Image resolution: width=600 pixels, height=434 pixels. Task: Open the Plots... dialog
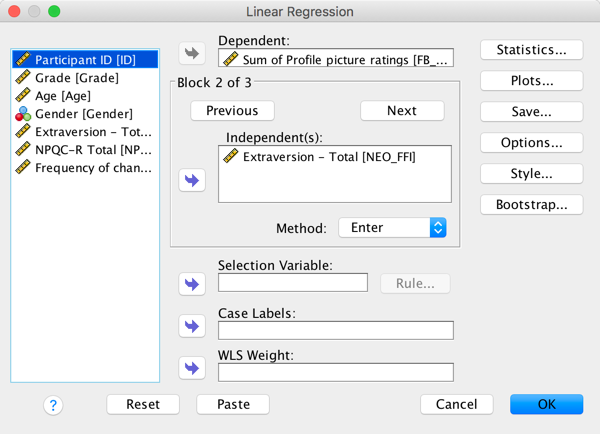(x=532, y=81)
